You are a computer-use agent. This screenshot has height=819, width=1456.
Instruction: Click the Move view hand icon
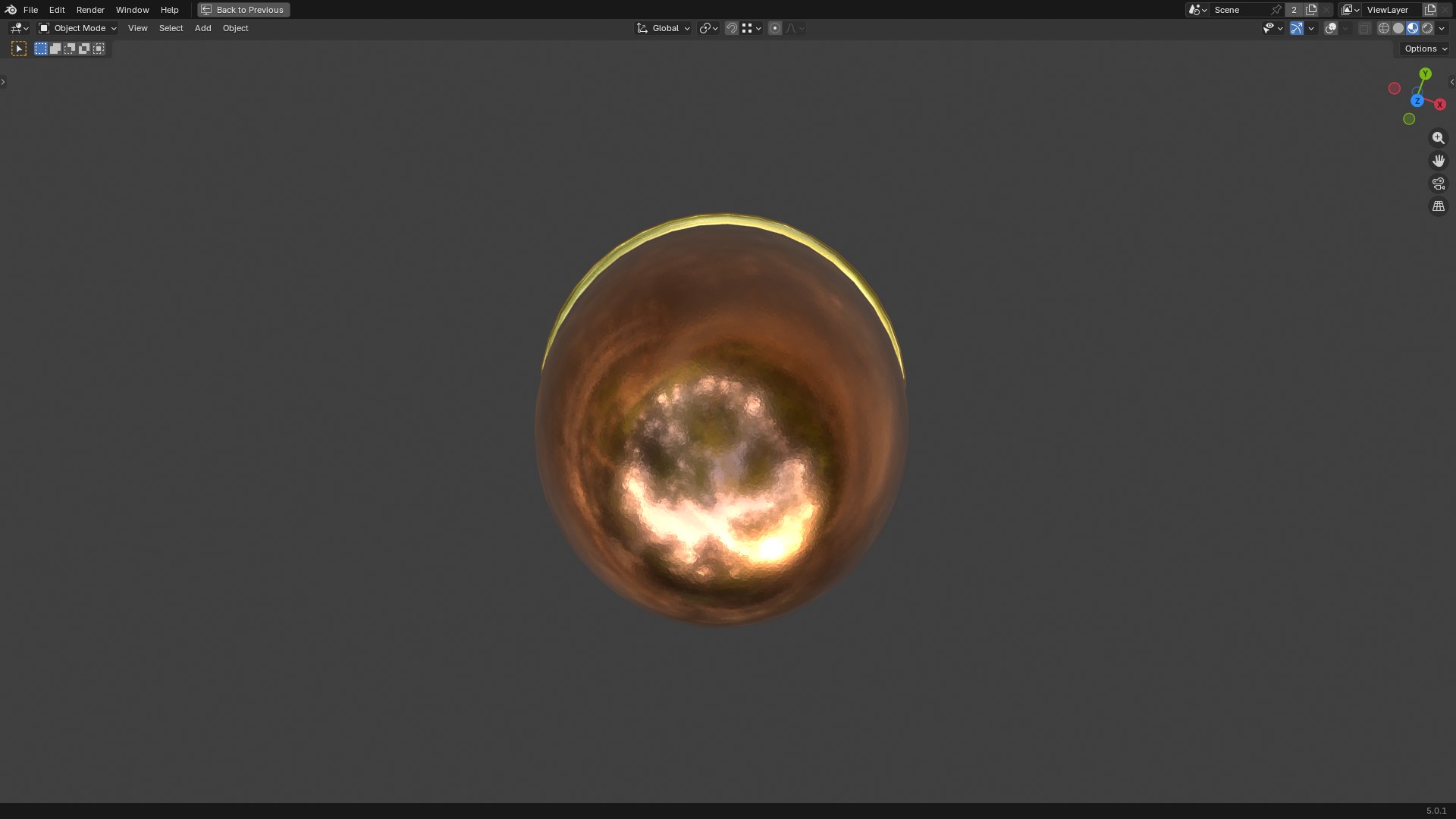pos(1438,161)
